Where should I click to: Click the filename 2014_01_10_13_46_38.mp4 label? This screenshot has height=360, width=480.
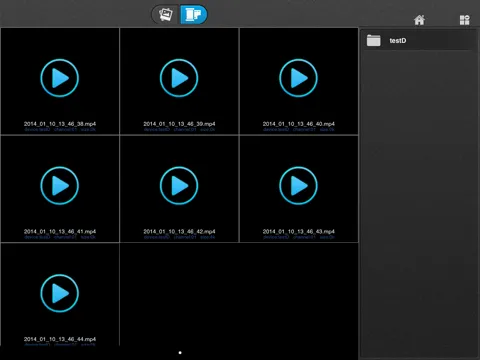(60, 124)
